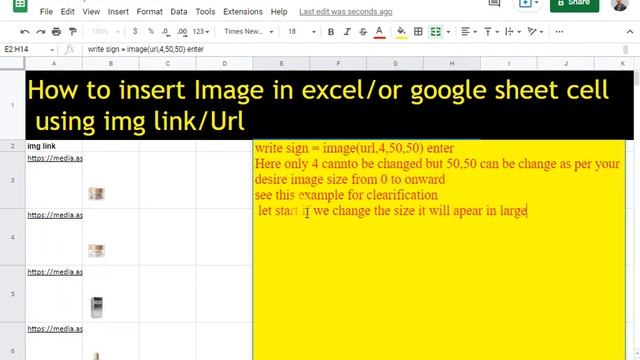Screen dimensions: 640x360
Task: Click the Print icon
Action: (56, 31)
